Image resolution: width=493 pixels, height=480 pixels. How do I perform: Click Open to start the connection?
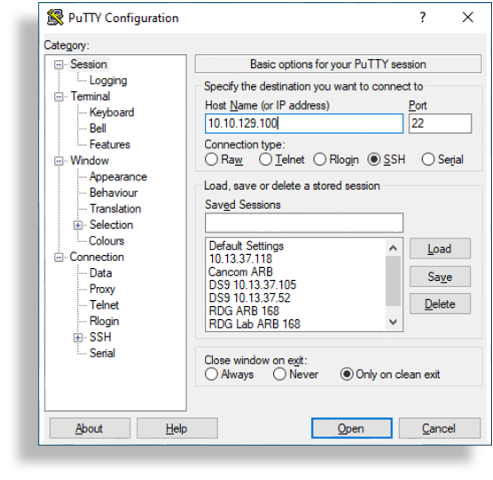(x=351, y=428)
